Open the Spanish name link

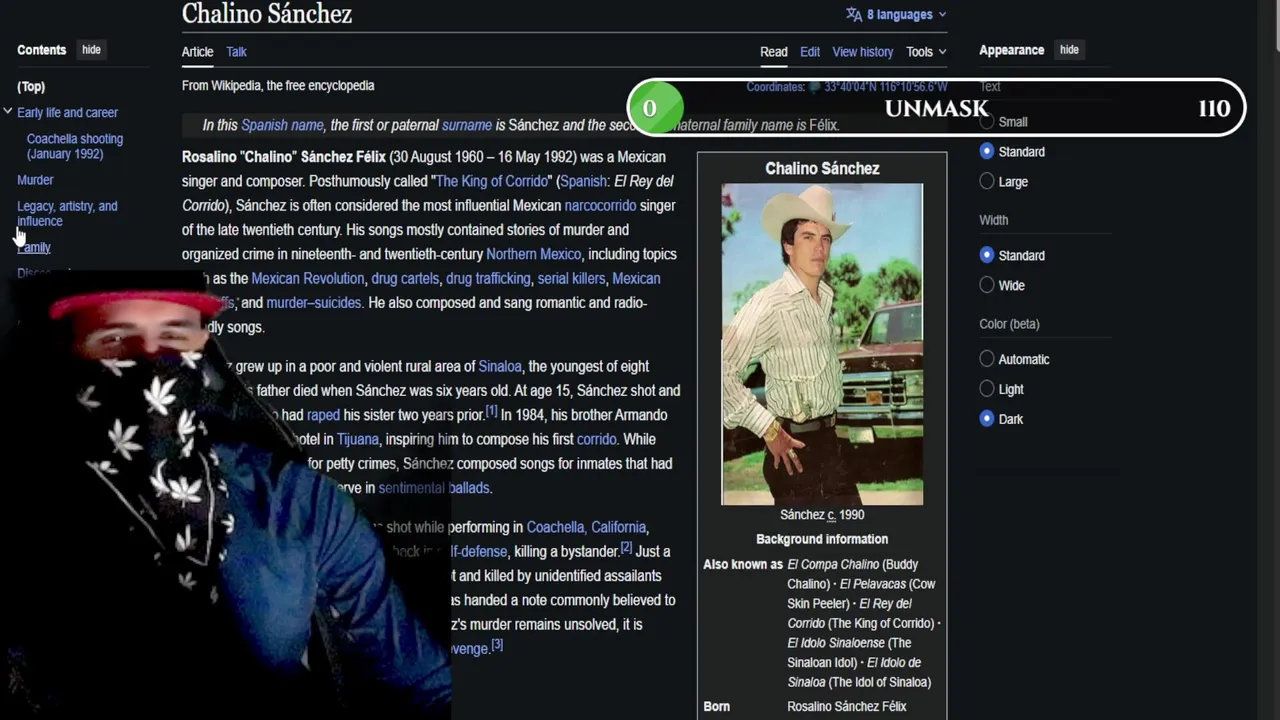tap(282, 125)
